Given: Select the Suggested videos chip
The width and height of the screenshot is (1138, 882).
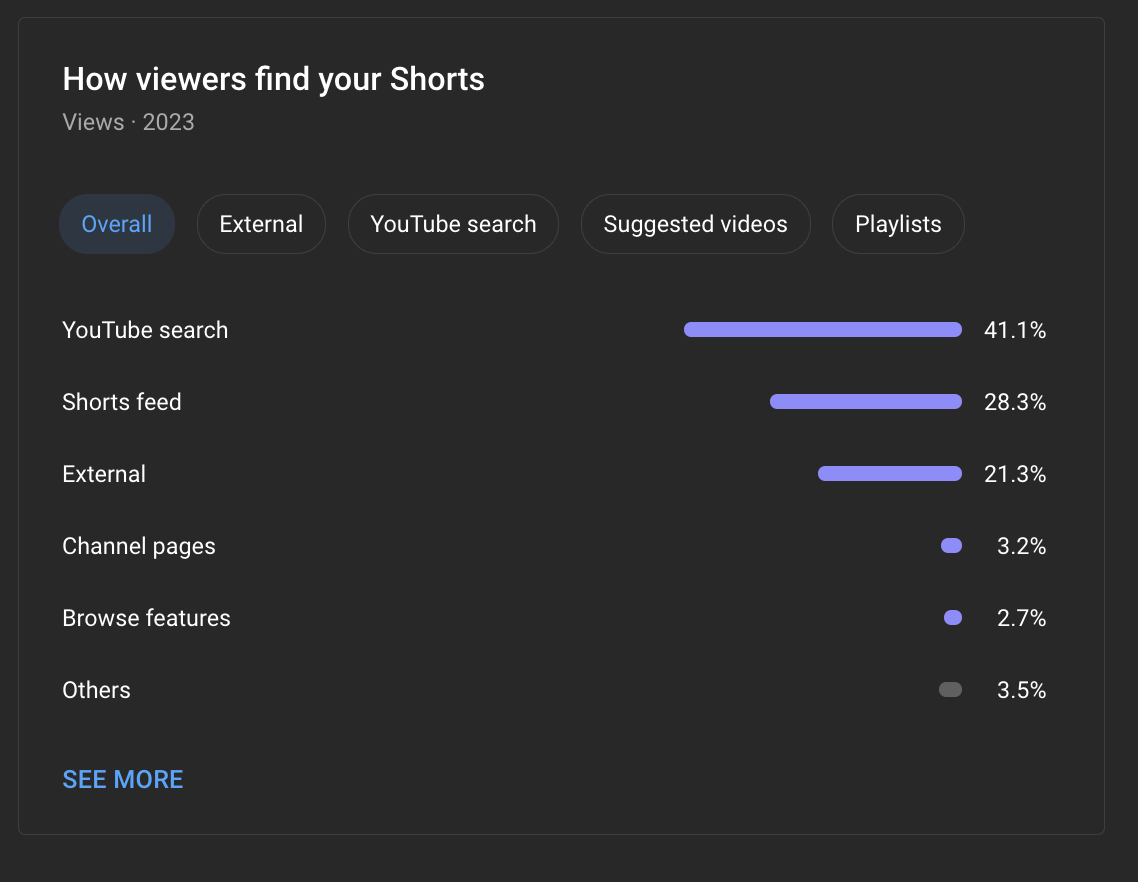Looking at the screenshot, I should pos(695,224).
